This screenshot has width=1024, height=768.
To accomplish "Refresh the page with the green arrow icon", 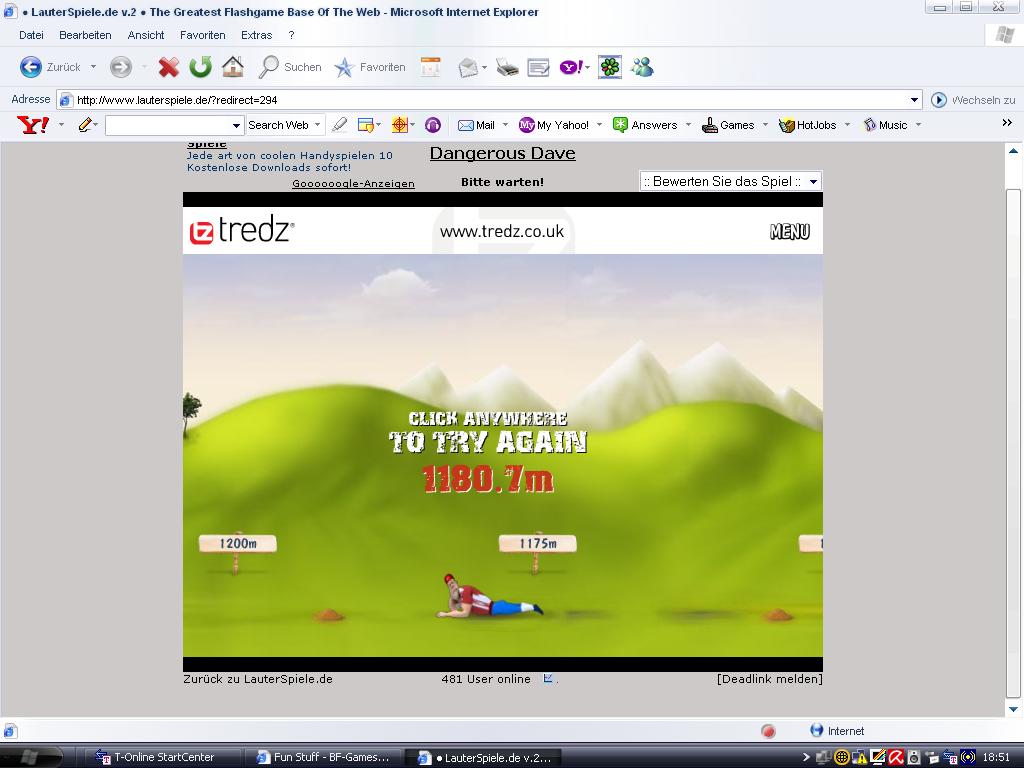I will click(x=200, y=67).
